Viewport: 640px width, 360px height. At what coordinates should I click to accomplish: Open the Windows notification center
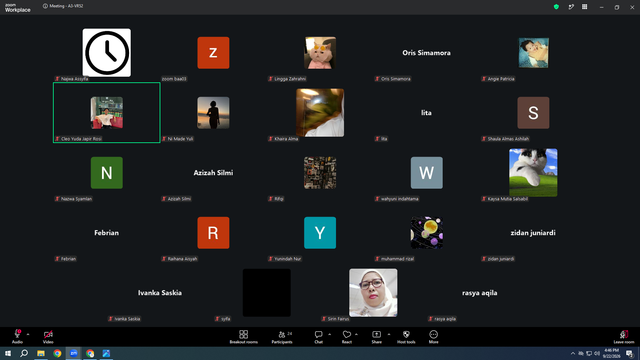tap(629, 353)
